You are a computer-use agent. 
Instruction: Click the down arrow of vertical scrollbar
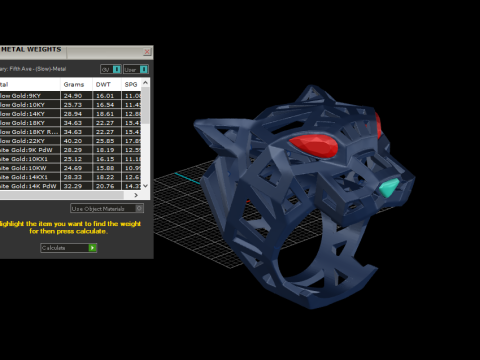(145, 186)
